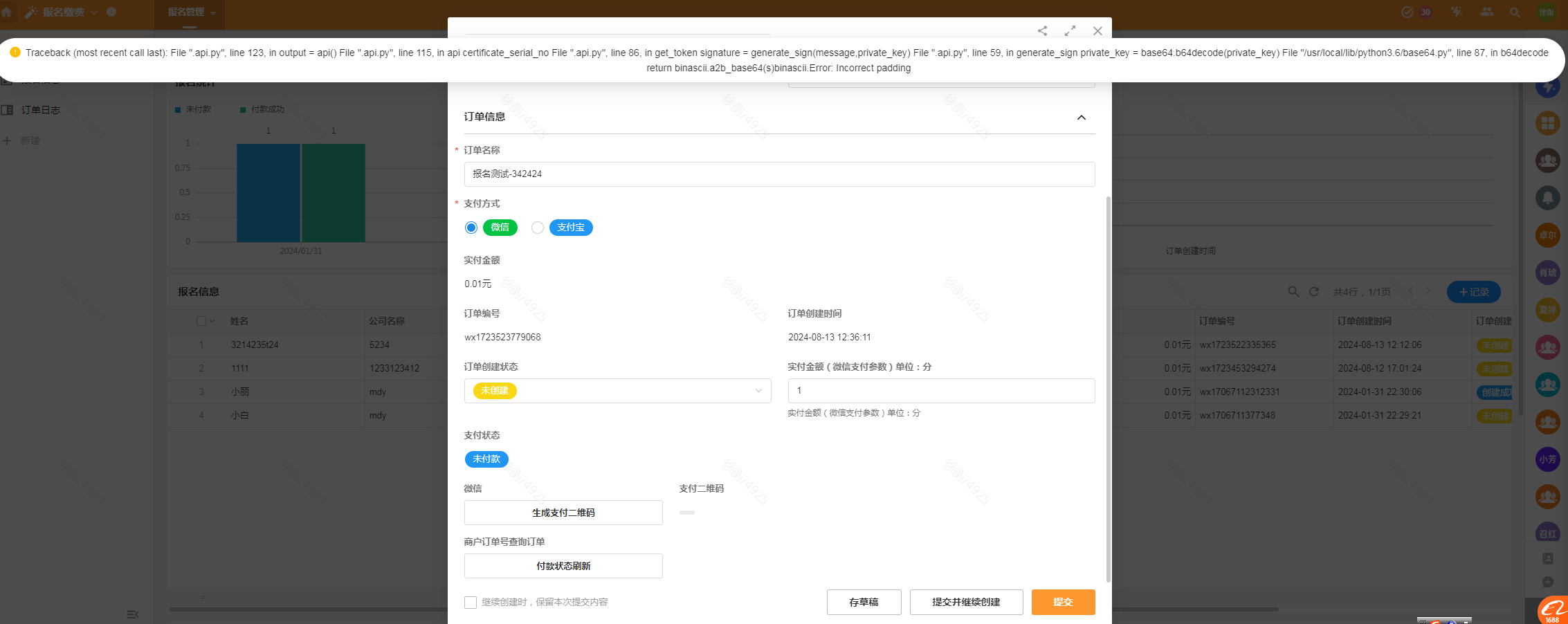Screen dimensions: 1568x624
Task: Select the 微信 payment radio button
Action: (471, 228)
